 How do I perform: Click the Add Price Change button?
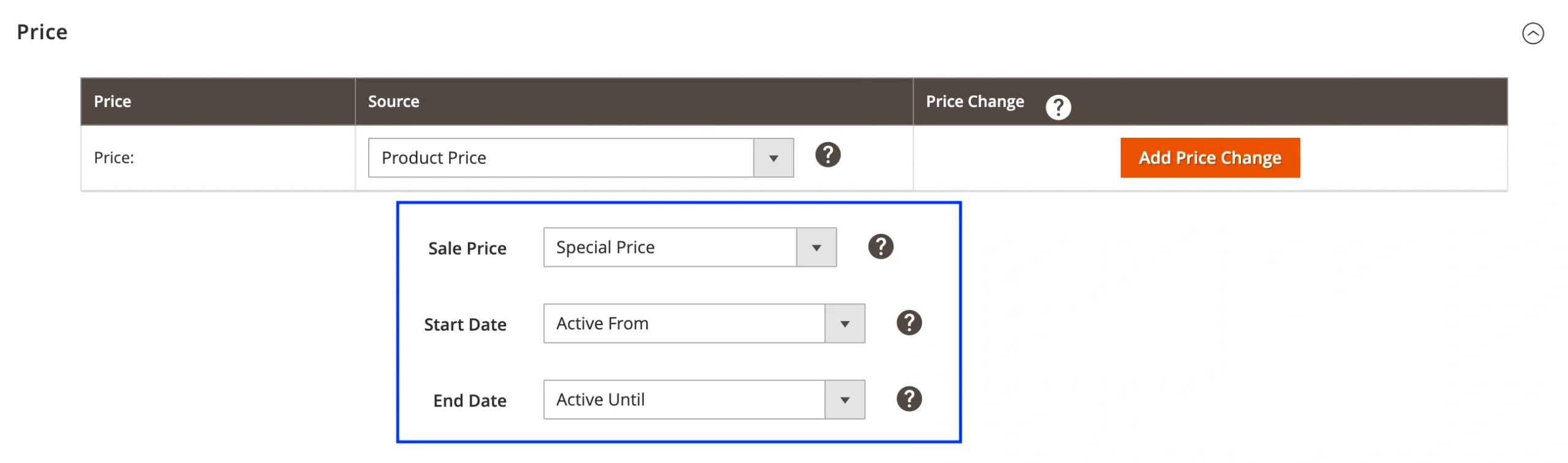(1209, 157)
